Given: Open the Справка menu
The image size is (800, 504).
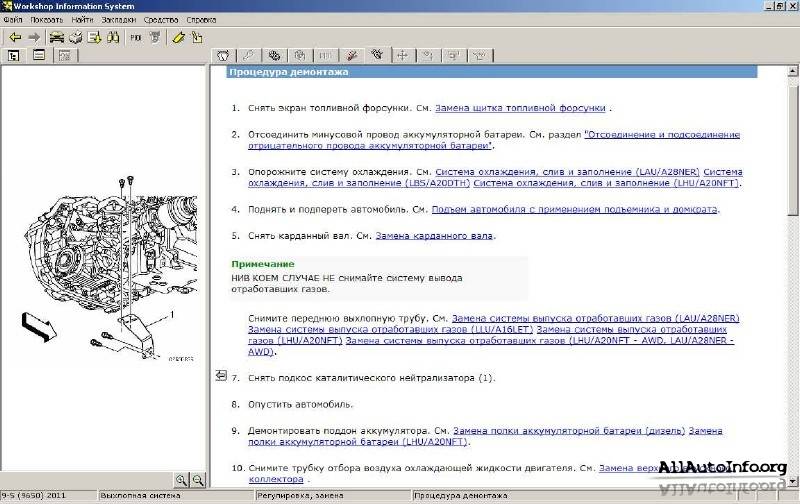Looking at the screenshot, I should tap(201, 20).
